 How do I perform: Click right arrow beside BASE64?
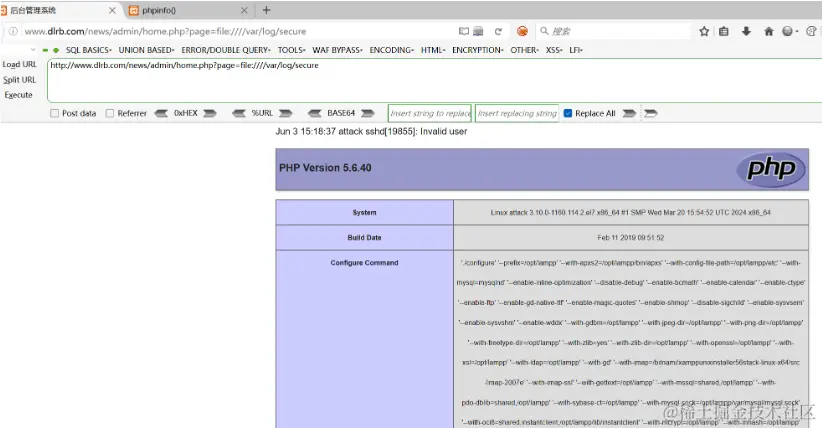point(367,113)
